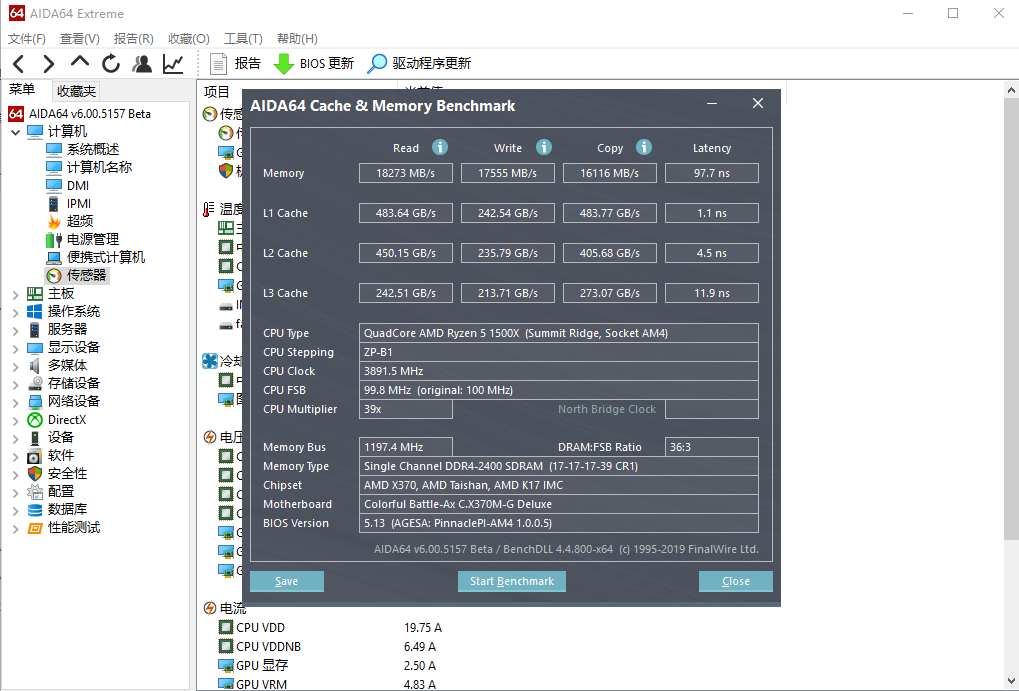Select CPU VDD current row
Viewport: 1019px width, 691px height.
click(x=330, y=628)
